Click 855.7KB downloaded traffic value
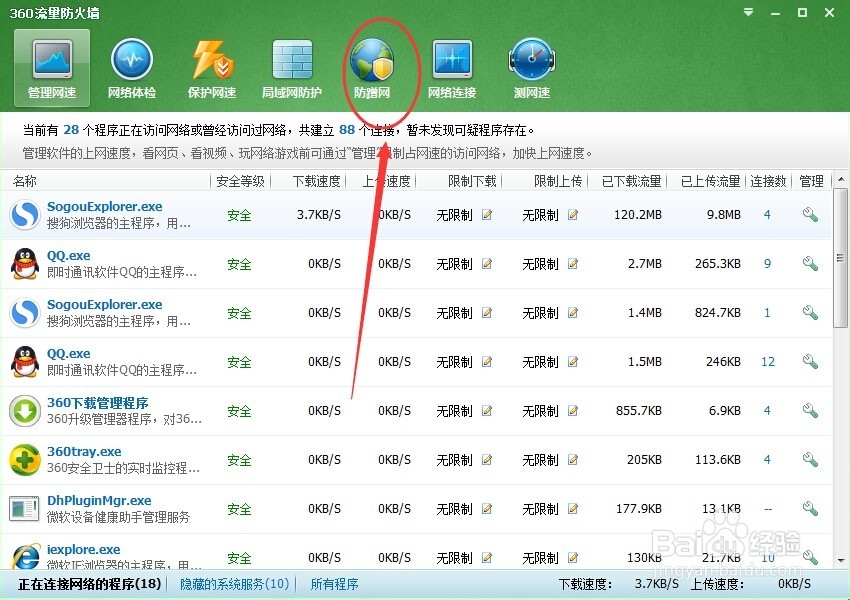The image size is (850, 600). (639, 411)
